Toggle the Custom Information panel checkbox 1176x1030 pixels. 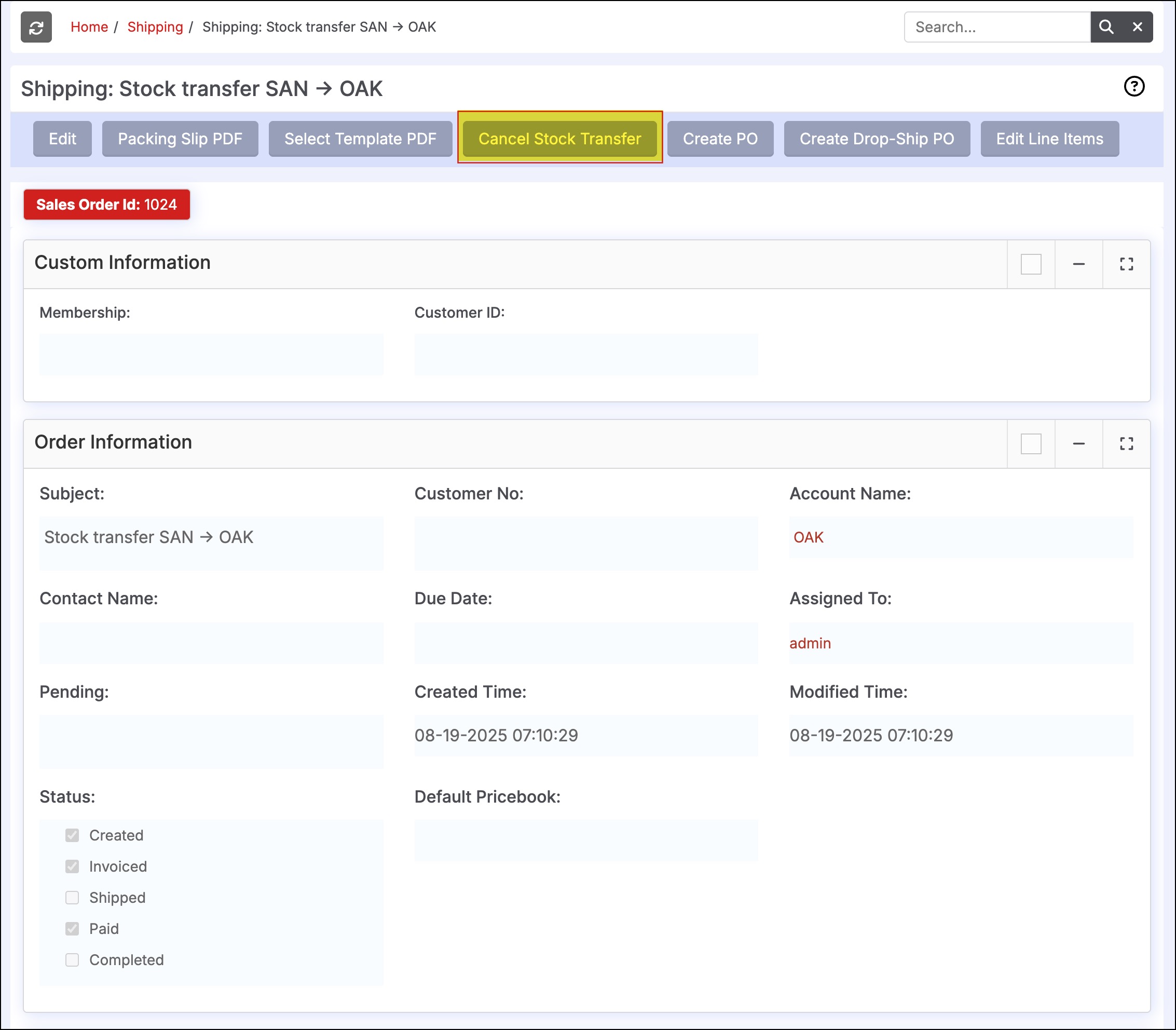click(x=1031, y=264)
